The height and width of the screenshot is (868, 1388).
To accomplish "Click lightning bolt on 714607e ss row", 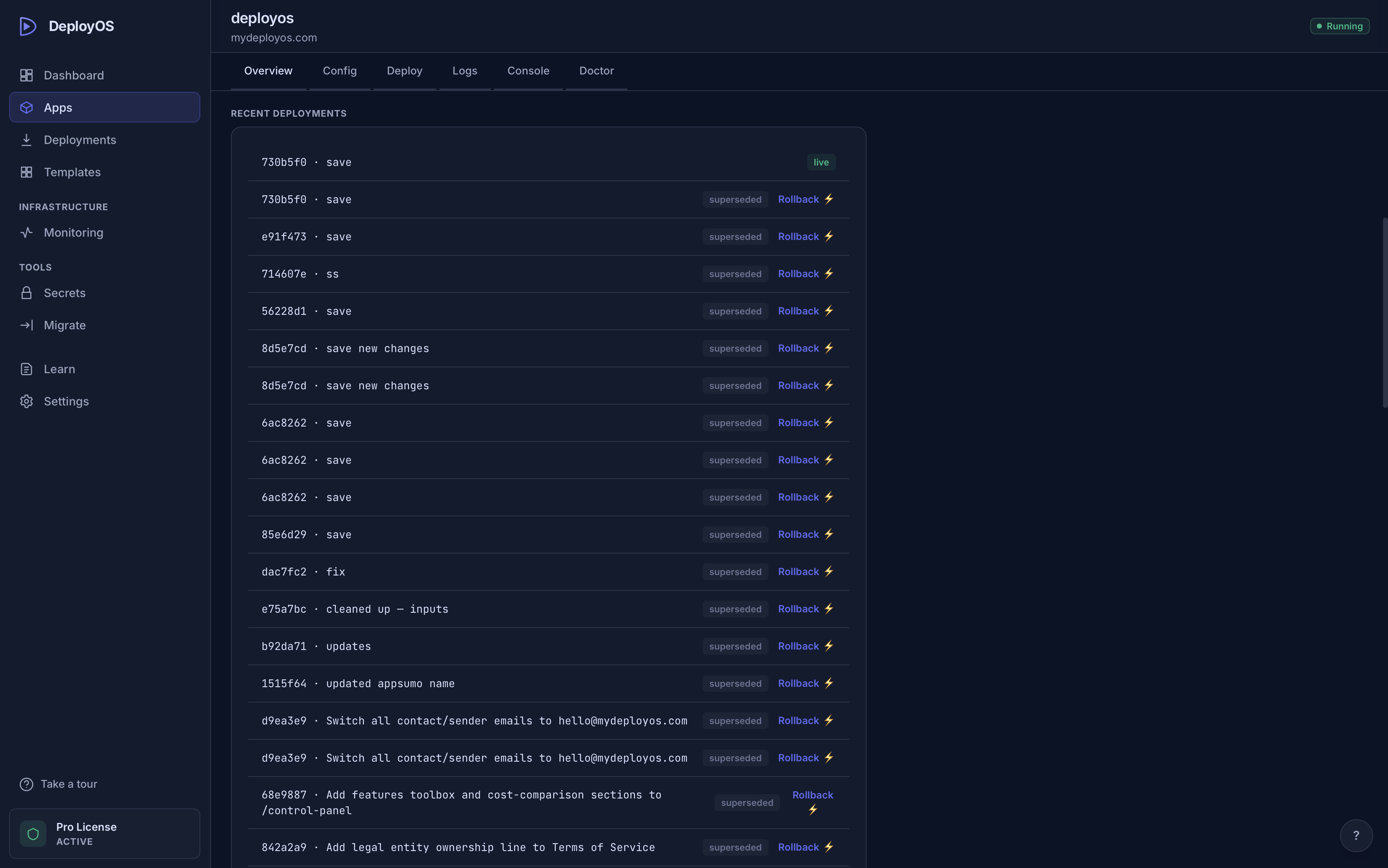I will [x=828, y=274].
